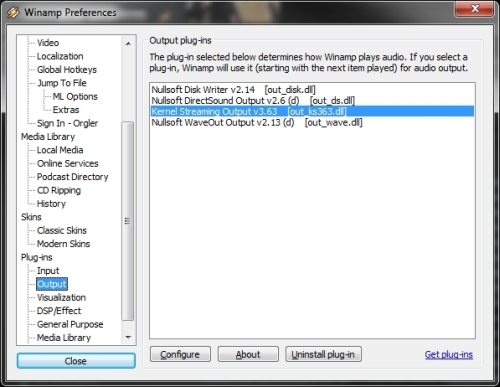This screenshot has height=387, width=500.
Task: Open Podcast Directory settings
Action: (73, 177)
